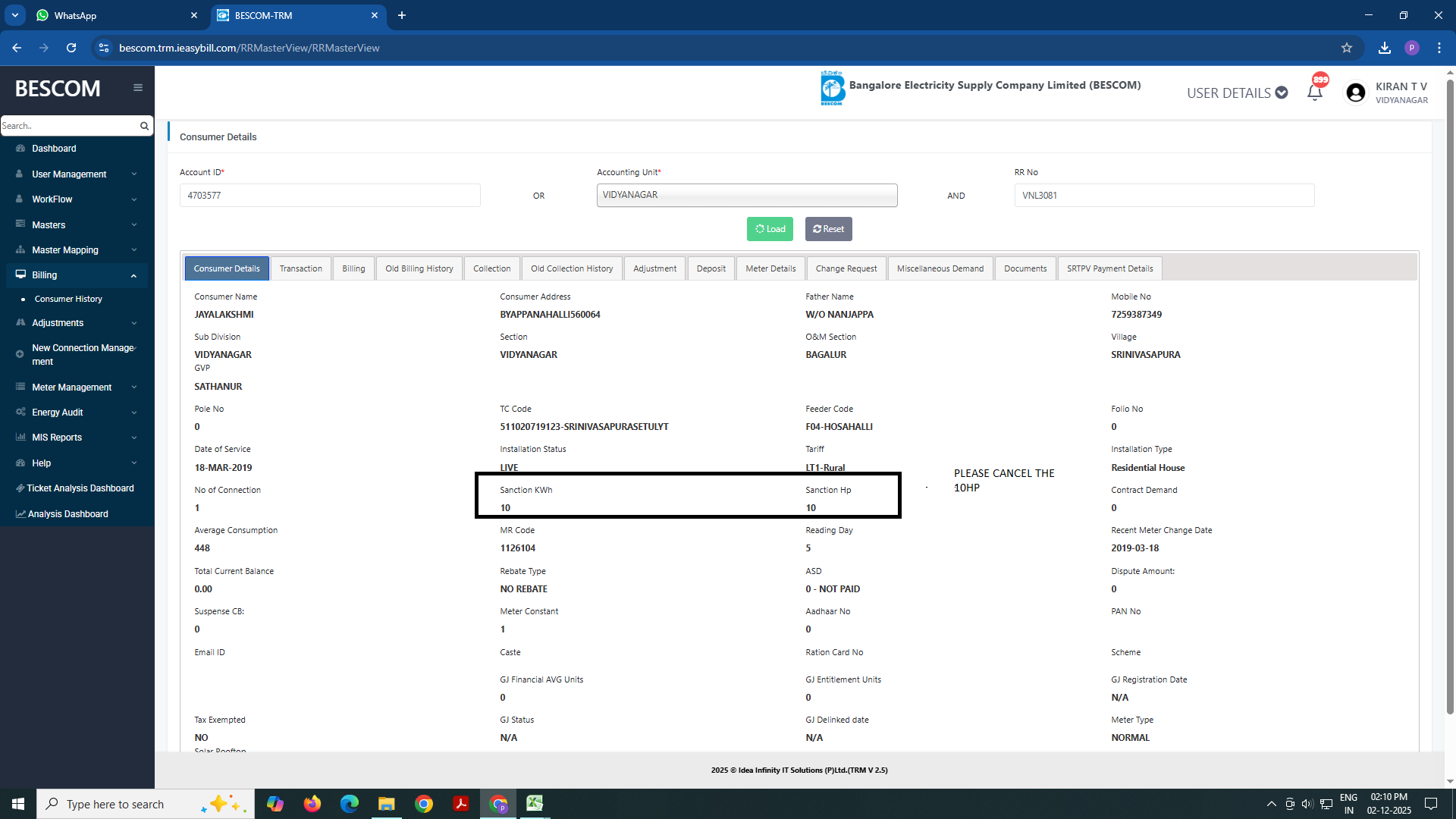Expand the USER DETAILS dropdown
This screenshot has height=819, width=1456.
[x=1237, y=93]
